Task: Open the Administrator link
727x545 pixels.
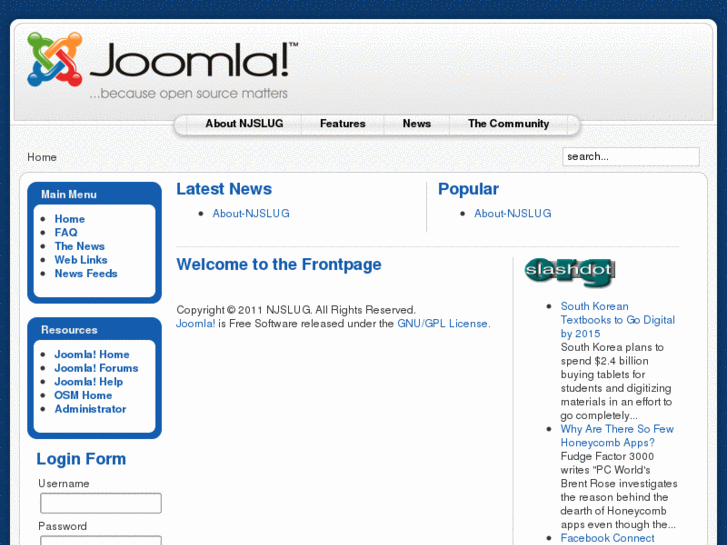Action: [90, 409]
